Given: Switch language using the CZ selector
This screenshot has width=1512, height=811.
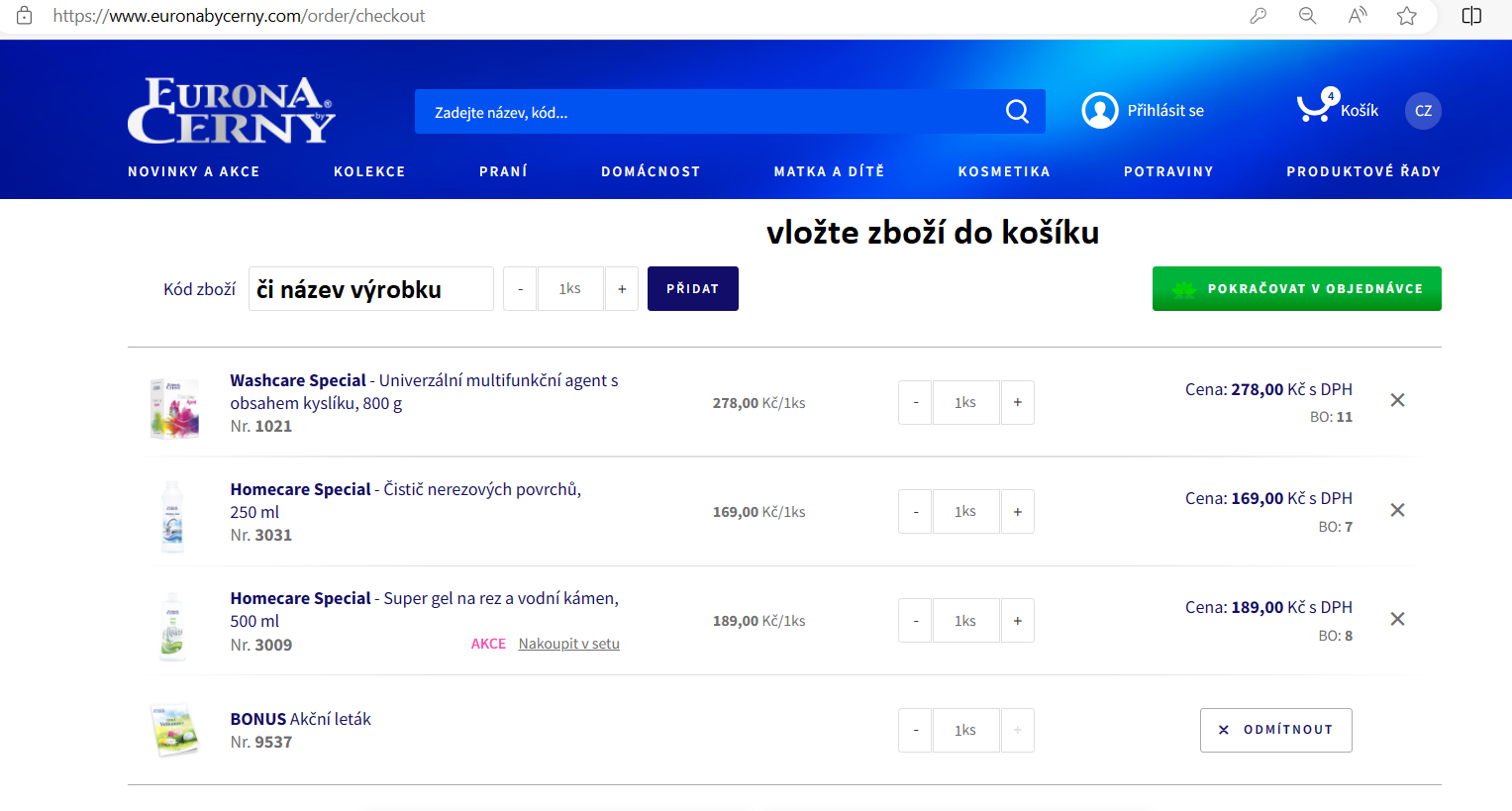Looking at the screenshot, I should point(1423,111).
